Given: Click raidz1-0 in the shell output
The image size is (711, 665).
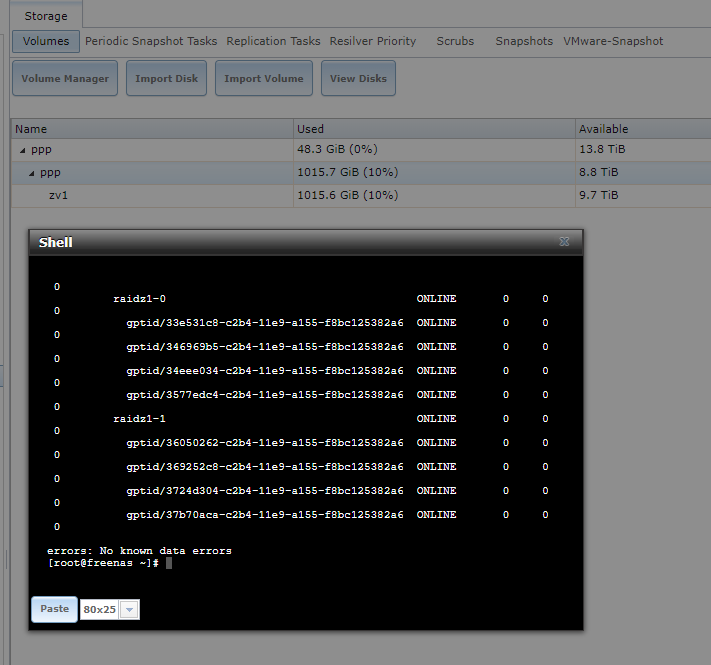Looking at the screenshot, I should [139, 299].
